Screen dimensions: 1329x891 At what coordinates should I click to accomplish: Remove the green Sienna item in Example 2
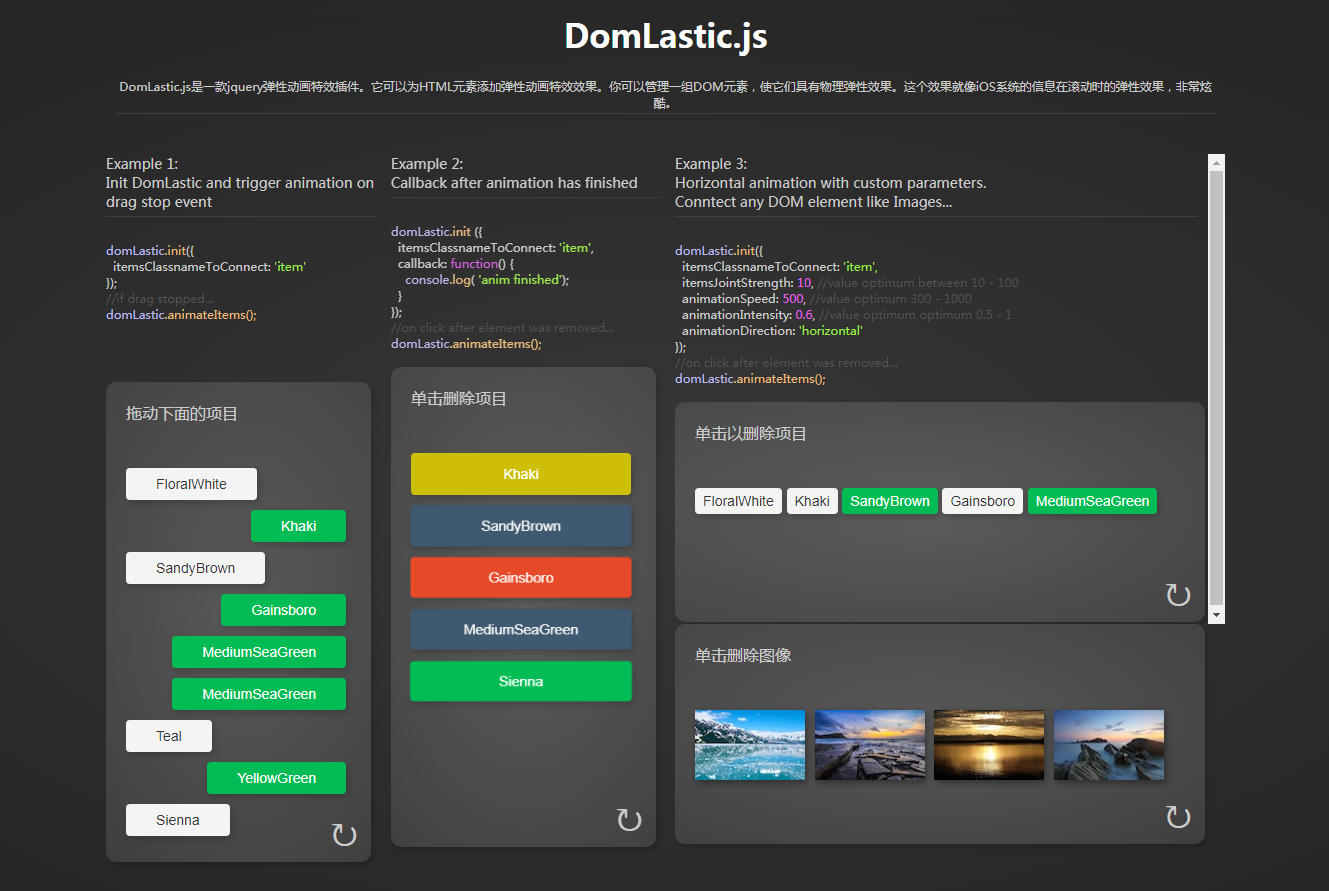[521, 681]
